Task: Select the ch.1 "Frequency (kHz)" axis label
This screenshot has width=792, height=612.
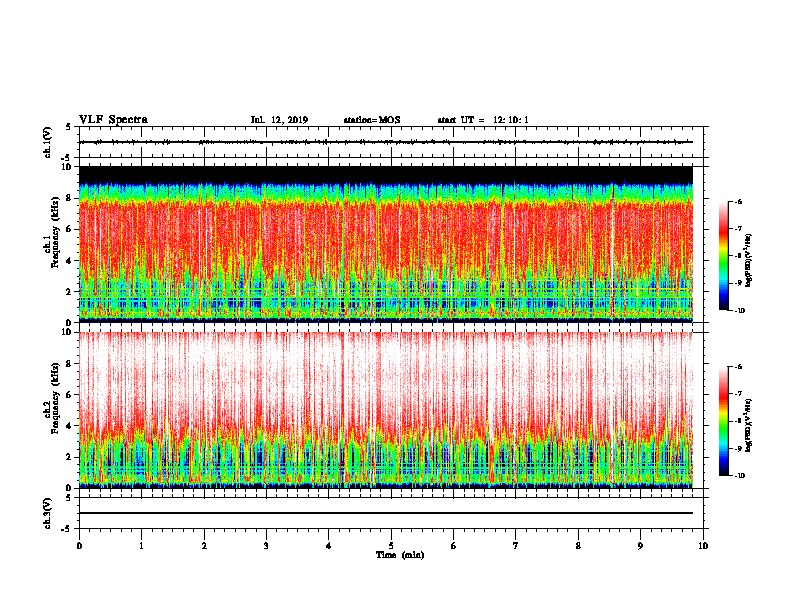Action: pyautogui.click(x=55, y=232)
